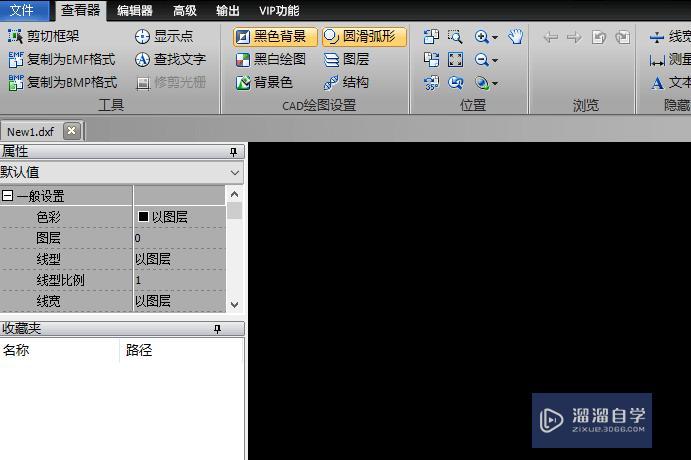The width and height of the screenshot is (691, 460).
Task: Click properties scrollbar up arrow
Action: pyautogui.click(x=234, y=194)
